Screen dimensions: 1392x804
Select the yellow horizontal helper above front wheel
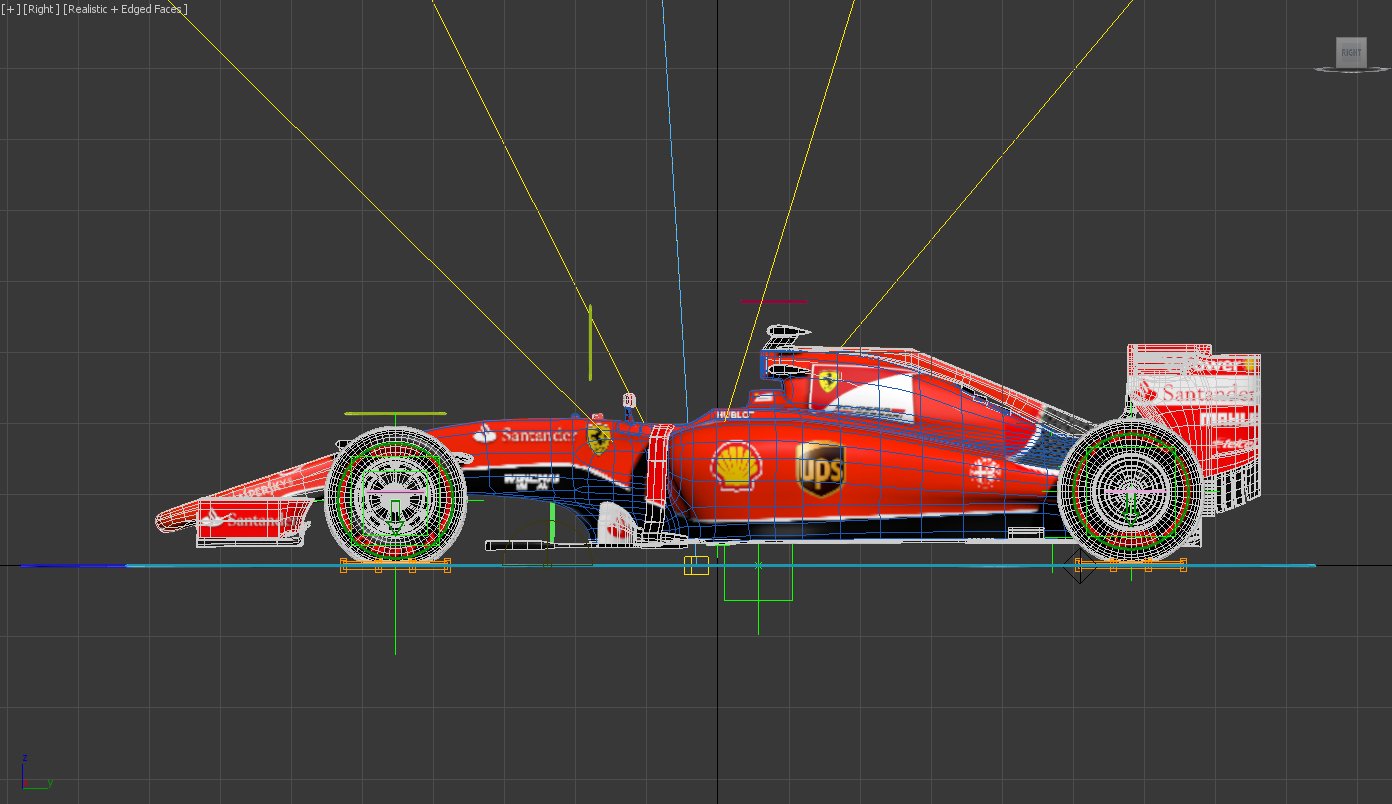395,413
